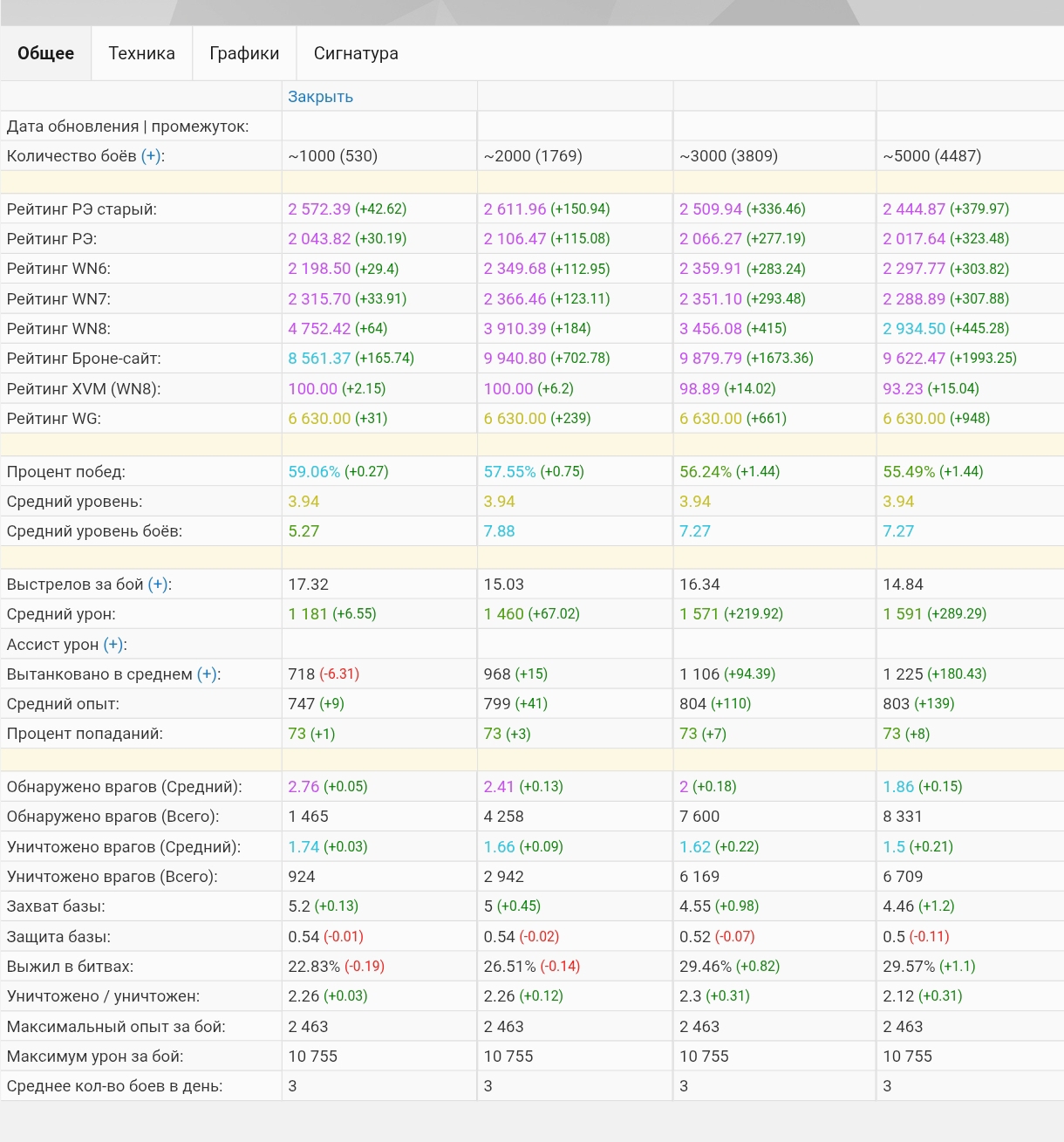1064x1142 pixels.
Task: Expand Выстрелов за бой details
Action: [x=158, y=585]
